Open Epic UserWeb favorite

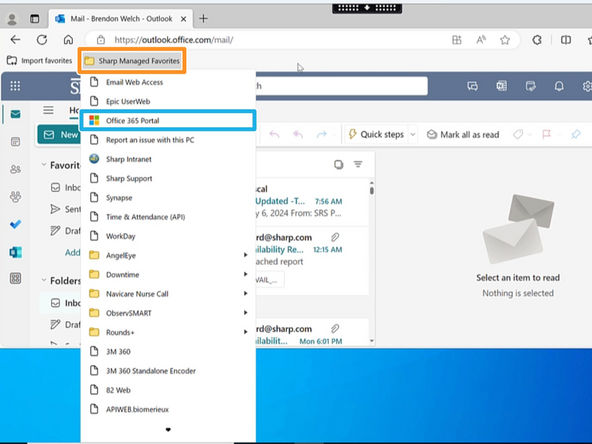tap(168, 101)
